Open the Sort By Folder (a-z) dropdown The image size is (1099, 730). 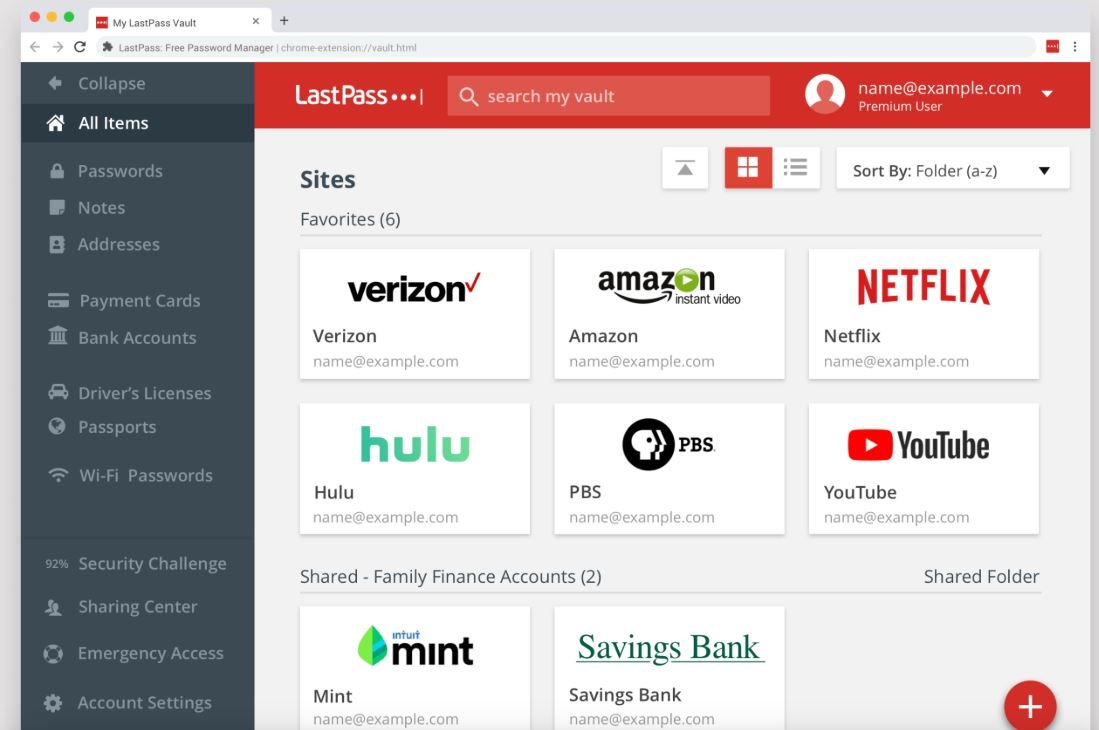click(x=953, y=168)
